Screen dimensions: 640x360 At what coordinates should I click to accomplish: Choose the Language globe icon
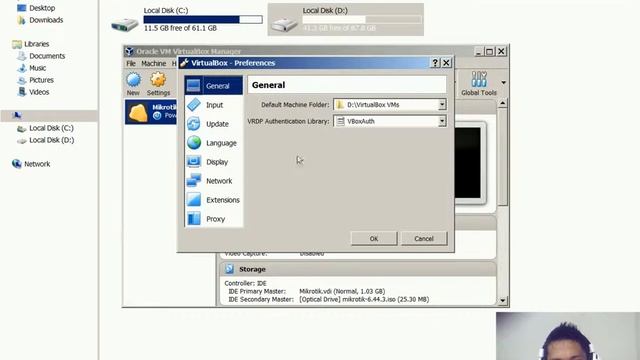(x=194, y=143)
